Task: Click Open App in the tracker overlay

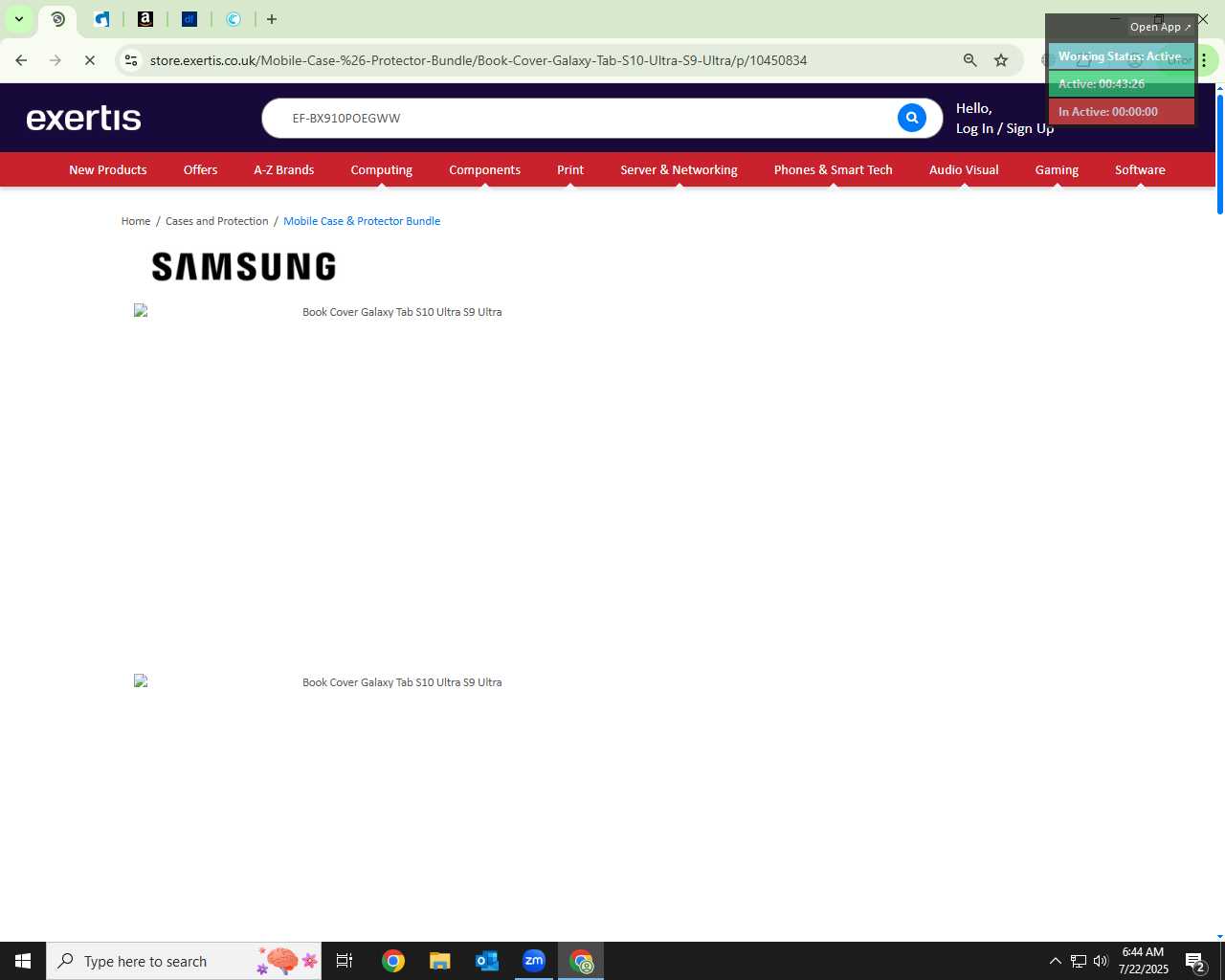Action: pos(1160,27)
